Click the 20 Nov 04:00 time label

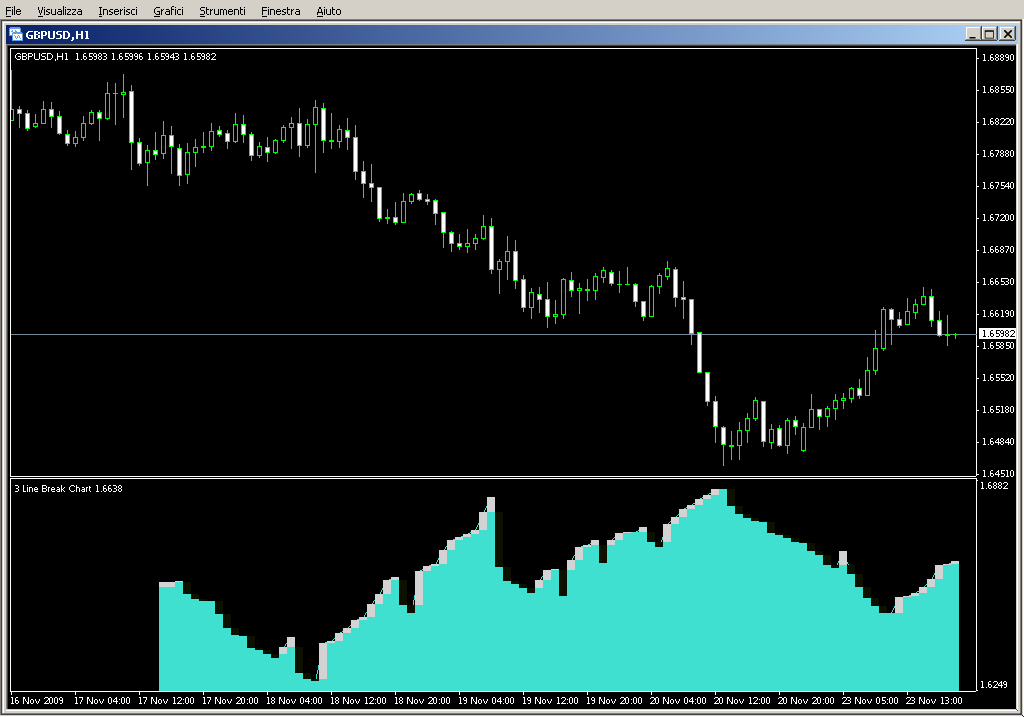click(x=678, y=701)
